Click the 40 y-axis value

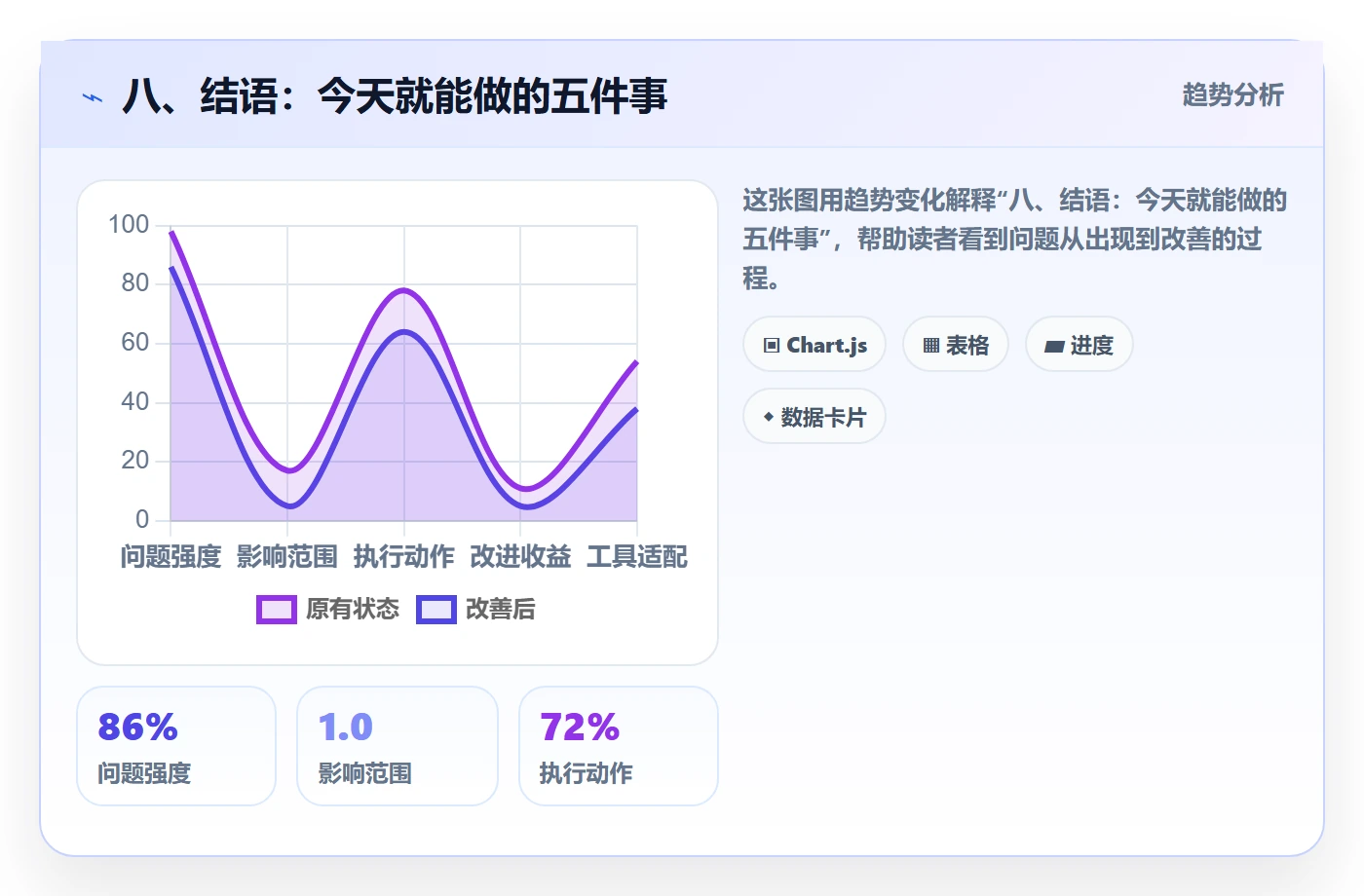[135, 401]
